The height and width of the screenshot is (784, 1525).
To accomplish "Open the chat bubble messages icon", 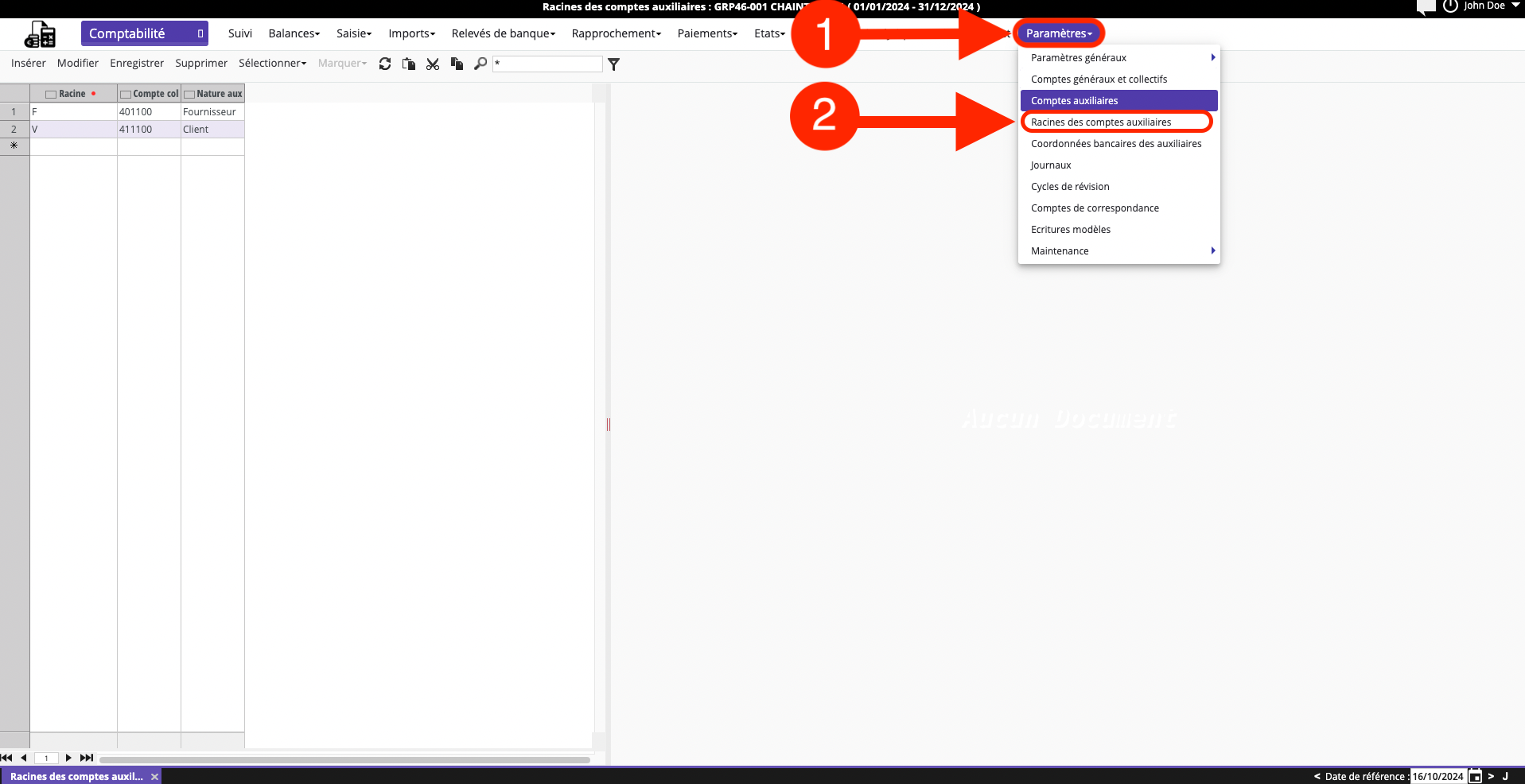I will (x=1426, y=6).
